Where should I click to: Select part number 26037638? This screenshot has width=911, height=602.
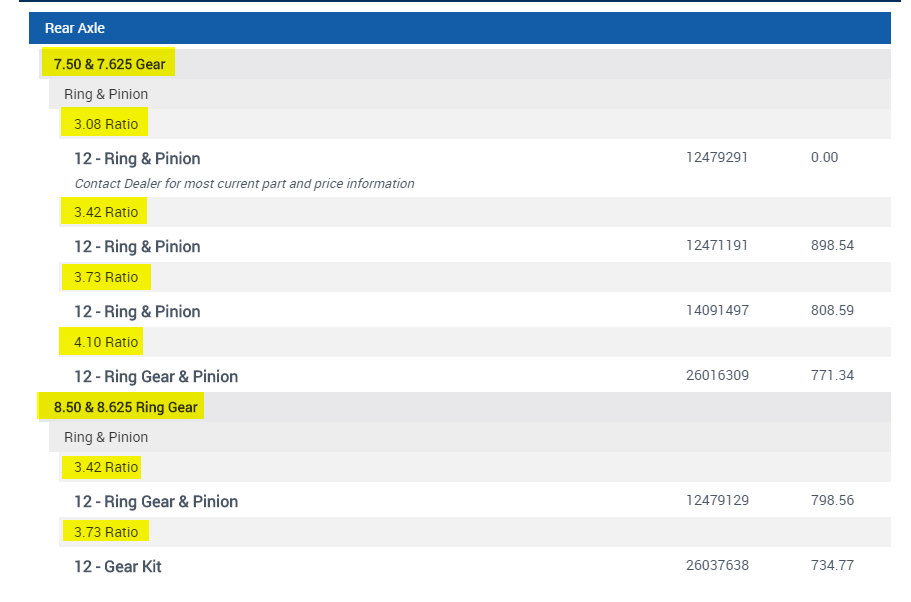tap(717, 565)
